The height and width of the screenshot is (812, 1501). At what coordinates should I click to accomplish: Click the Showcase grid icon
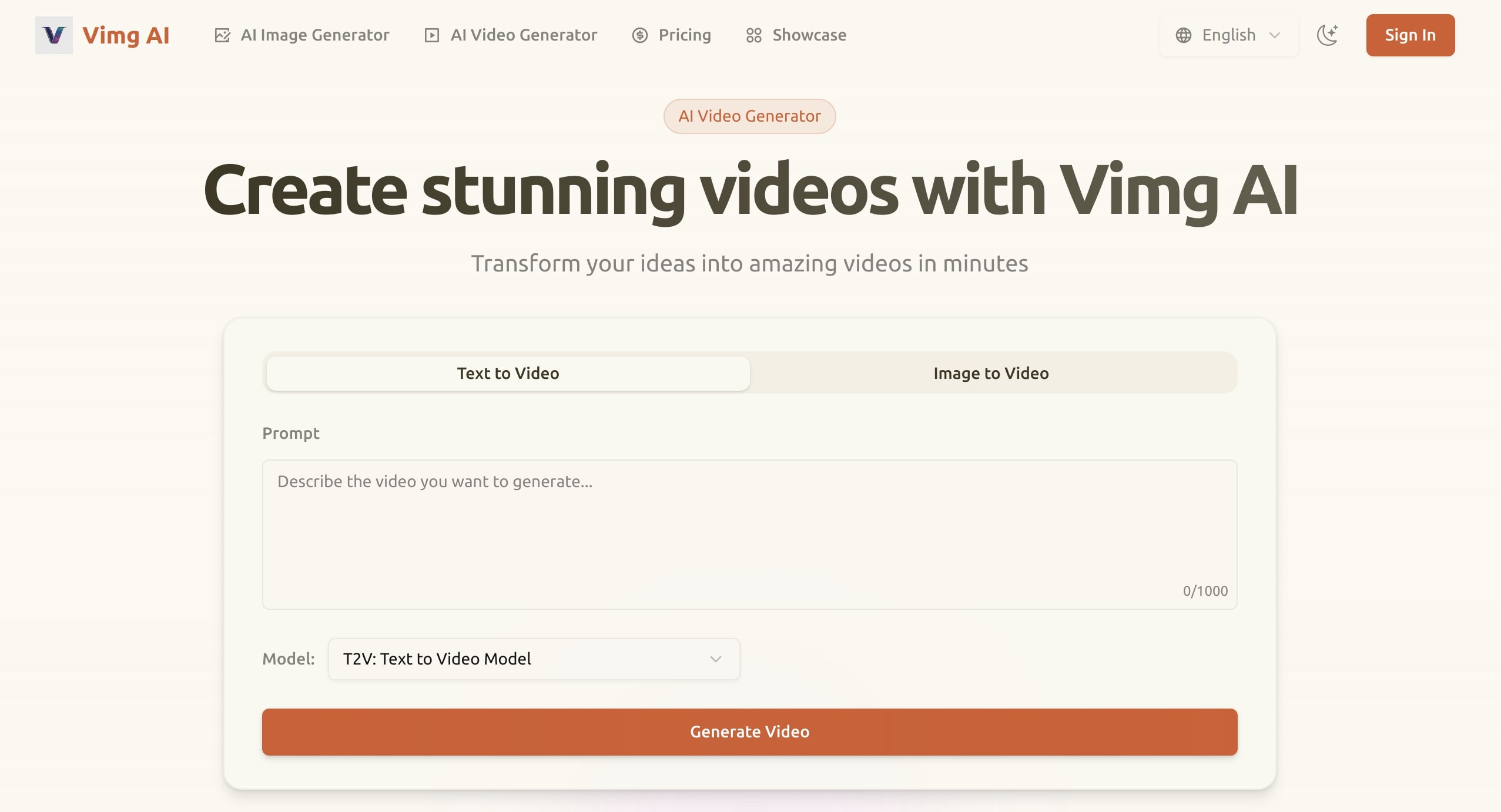coord(754,35)
